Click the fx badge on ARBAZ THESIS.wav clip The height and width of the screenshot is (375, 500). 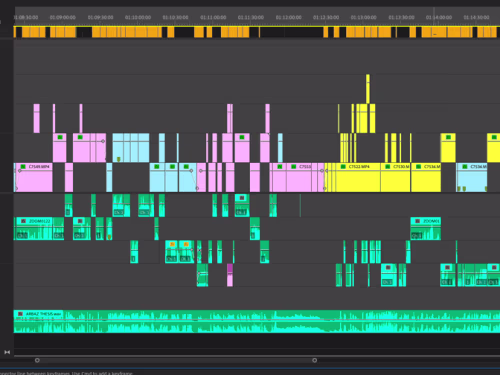pos(20,314)
